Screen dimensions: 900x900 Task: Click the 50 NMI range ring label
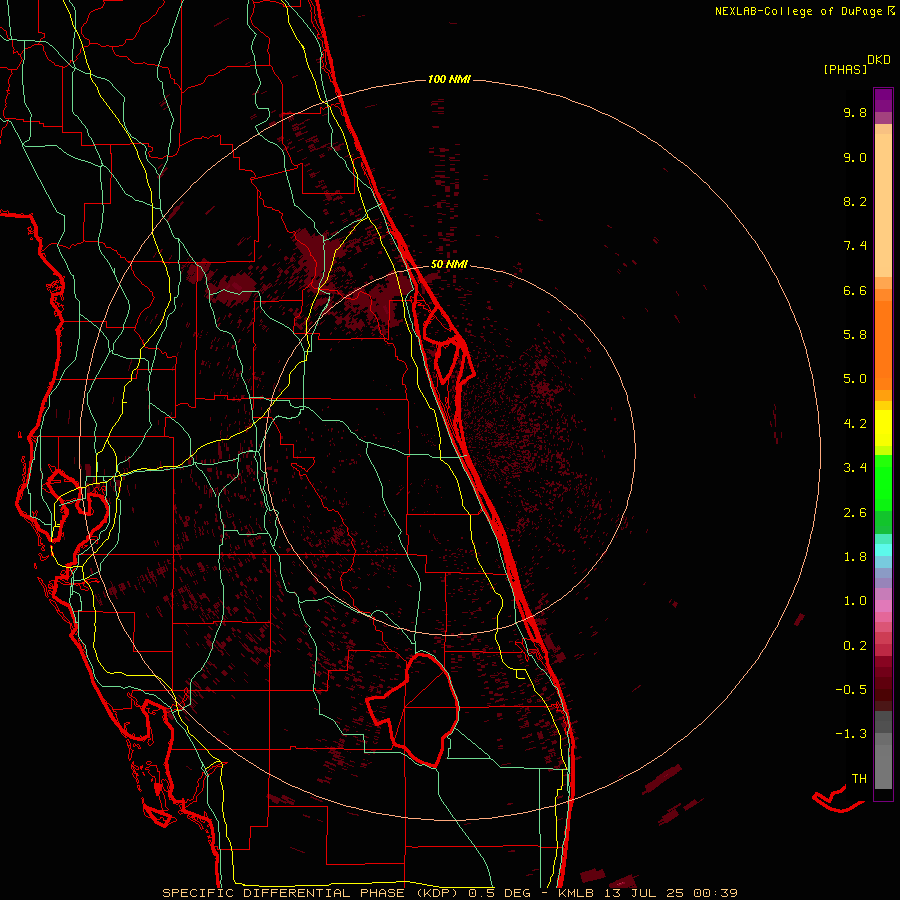449,264
